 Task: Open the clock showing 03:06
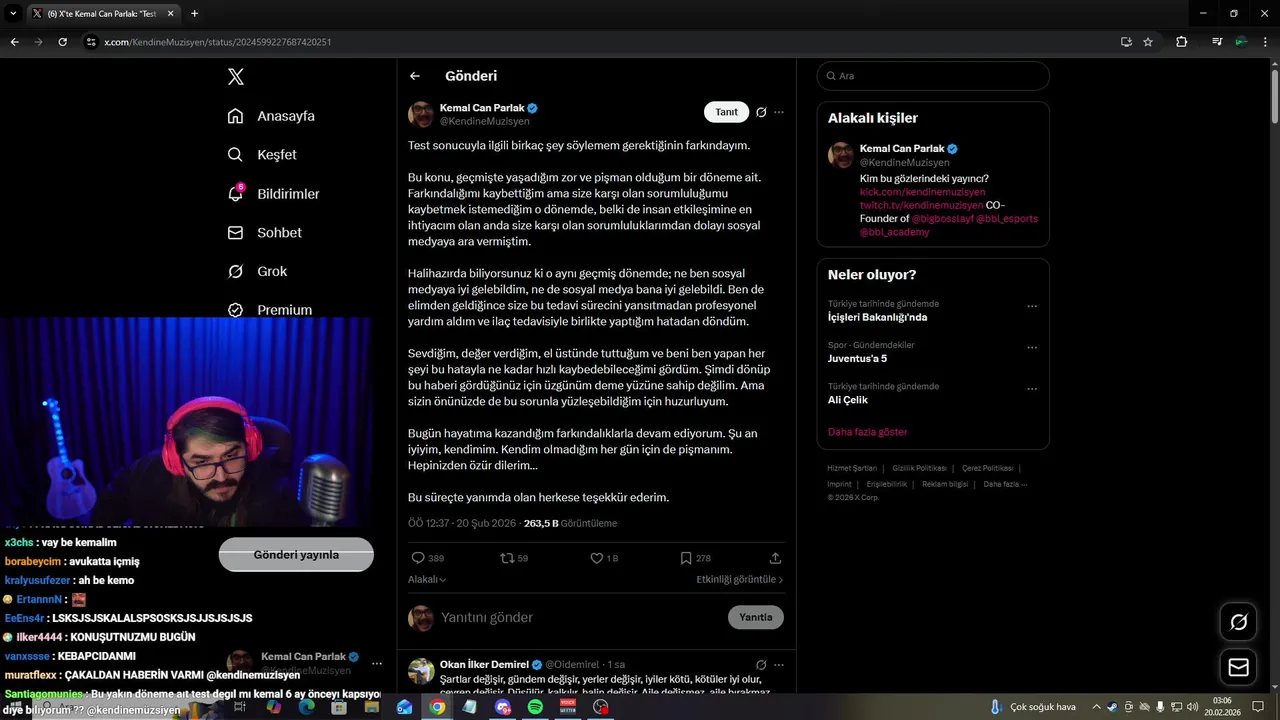pos(1222,707)
